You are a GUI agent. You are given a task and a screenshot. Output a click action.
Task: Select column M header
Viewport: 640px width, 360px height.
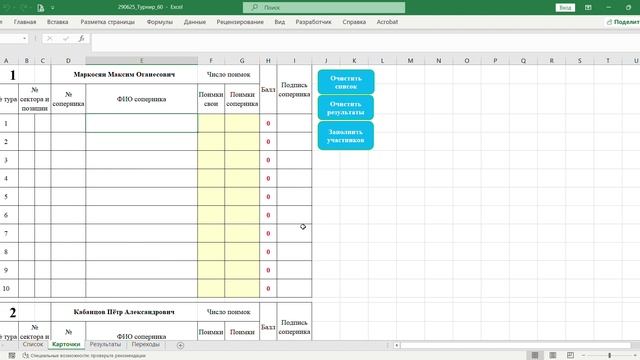coord(410,60)
